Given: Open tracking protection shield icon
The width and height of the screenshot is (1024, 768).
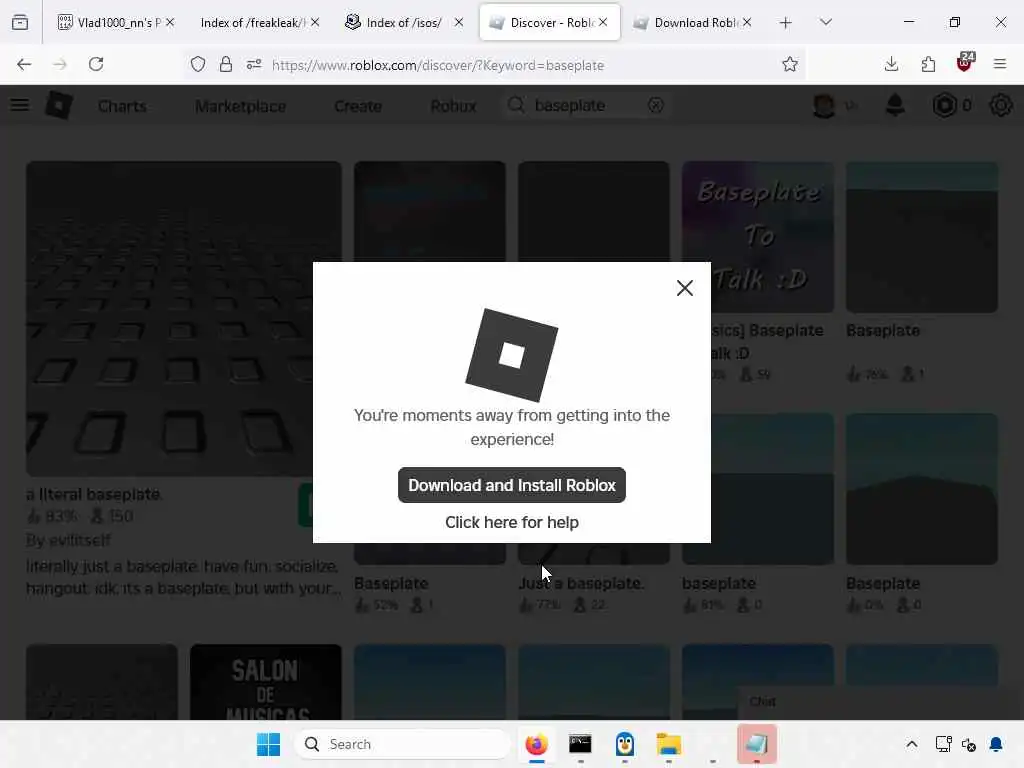Looking at the screenshot, I should [x=198, y=65].
